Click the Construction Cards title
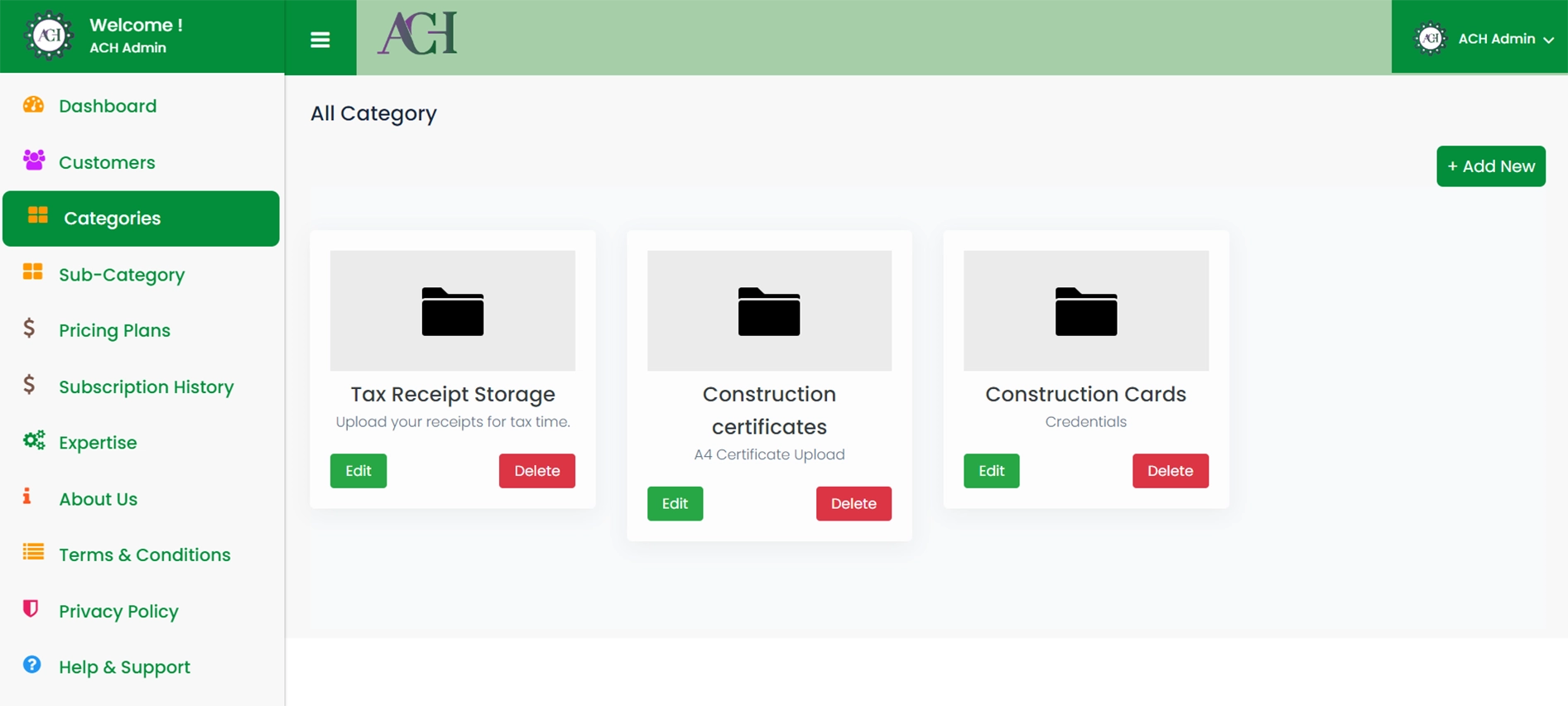Image resolution: width=1568 pixels, height=706 pixels. coord(1086,395)
